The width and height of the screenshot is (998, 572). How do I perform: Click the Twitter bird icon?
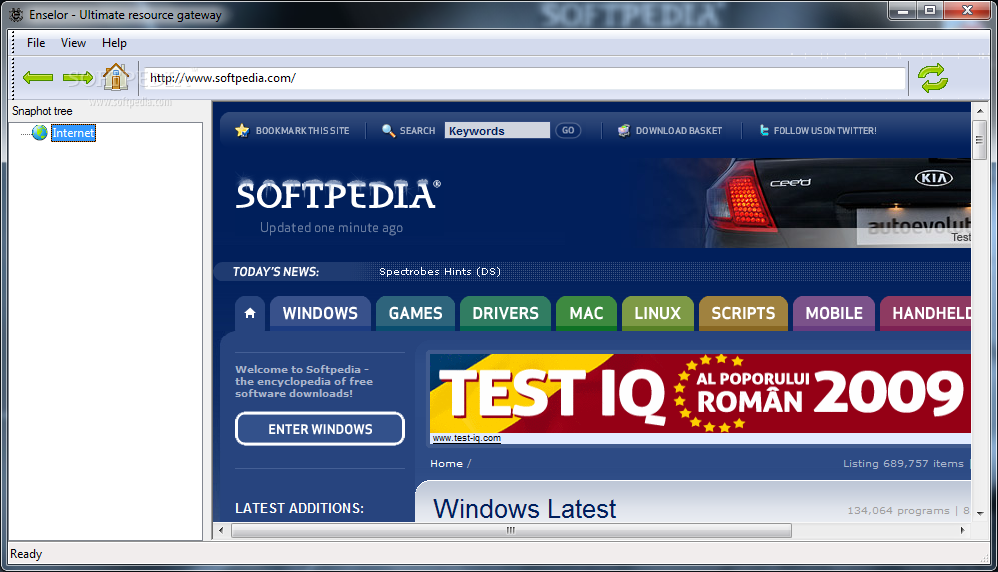coord(764,130)
